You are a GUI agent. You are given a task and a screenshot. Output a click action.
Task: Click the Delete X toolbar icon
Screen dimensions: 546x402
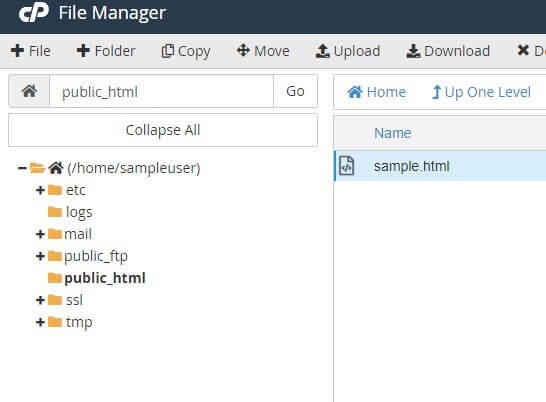(523, 51)
